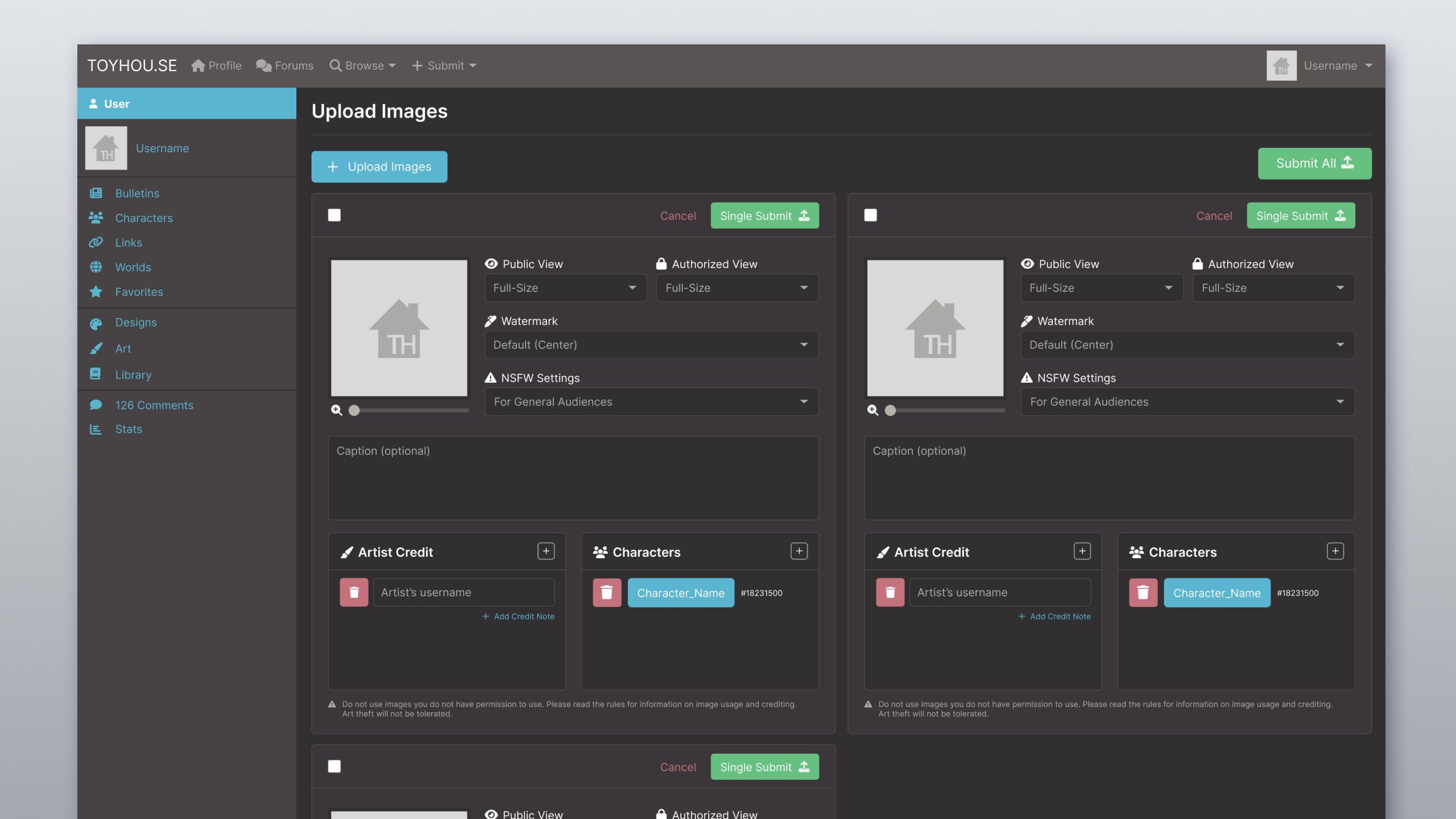Click zoom magnifier under first thumbnail
The image size is (1456, 819).
pyautogui.click(x=337, y=410)
